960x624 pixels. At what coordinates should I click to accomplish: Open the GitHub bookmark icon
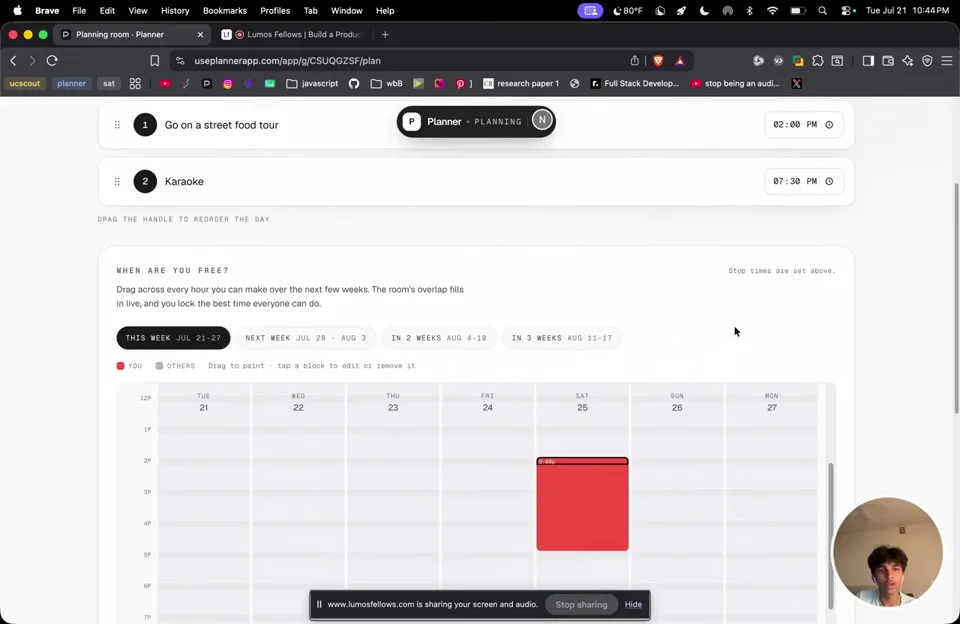[354, 84]
